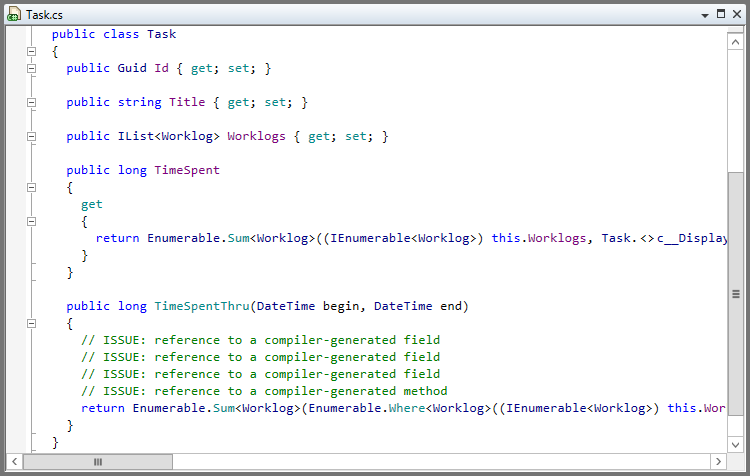Viewport: 750px width, 476px height.
Task: Click the Title property name
Action: coord(187,102)
